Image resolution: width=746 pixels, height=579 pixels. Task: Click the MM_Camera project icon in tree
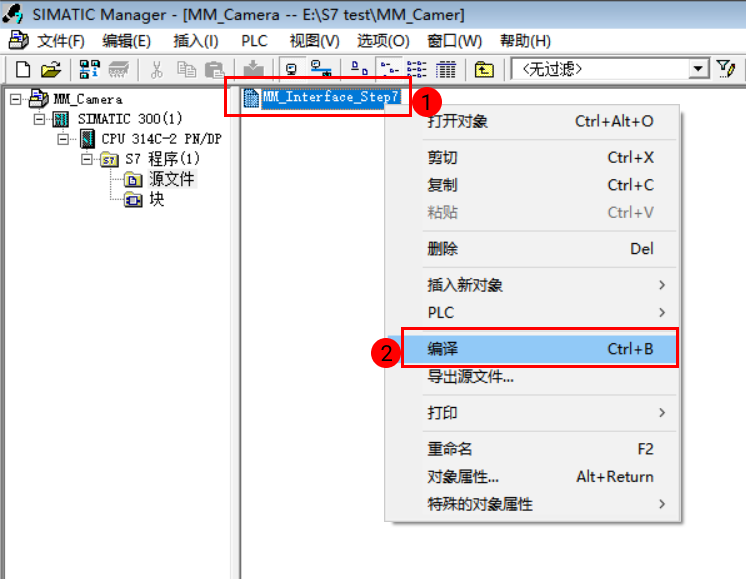(x=39, y=99)
